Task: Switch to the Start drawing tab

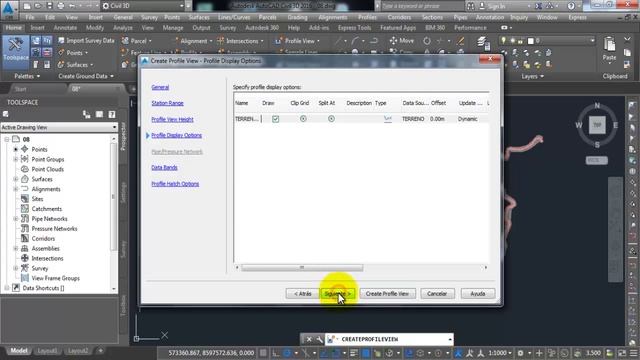Action: coord(20,89)
